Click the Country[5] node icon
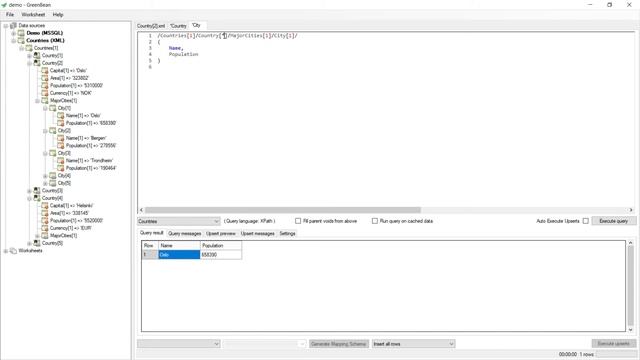 point(37,243)
